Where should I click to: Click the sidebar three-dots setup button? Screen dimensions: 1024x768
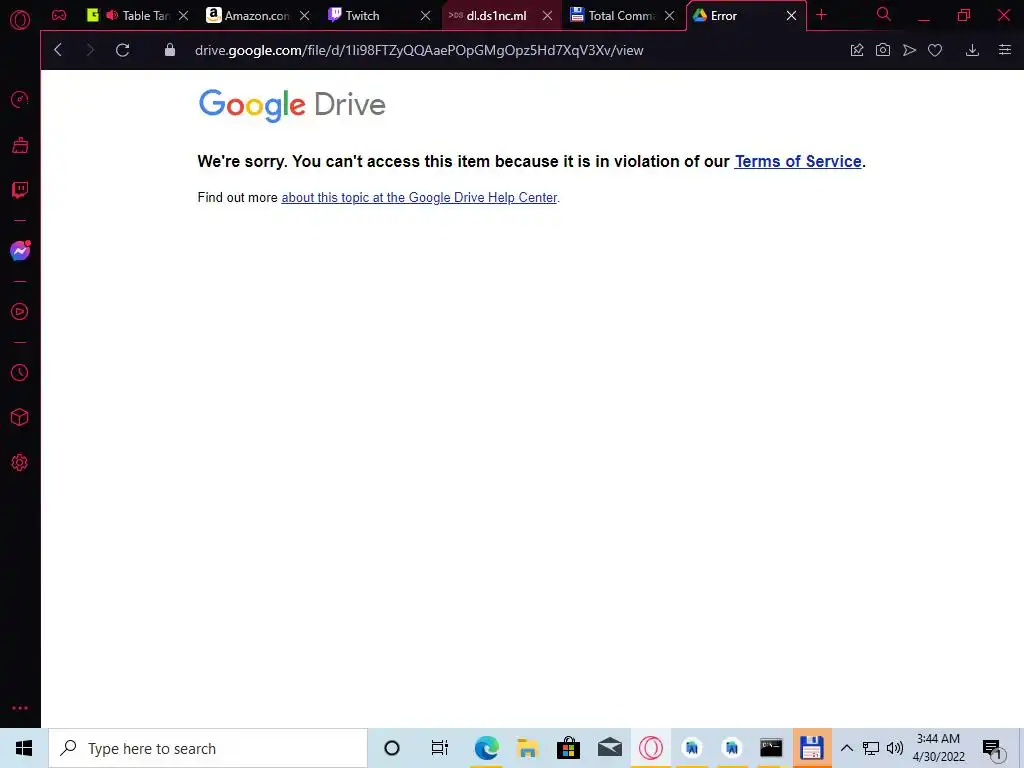click(x=20, y=708)
